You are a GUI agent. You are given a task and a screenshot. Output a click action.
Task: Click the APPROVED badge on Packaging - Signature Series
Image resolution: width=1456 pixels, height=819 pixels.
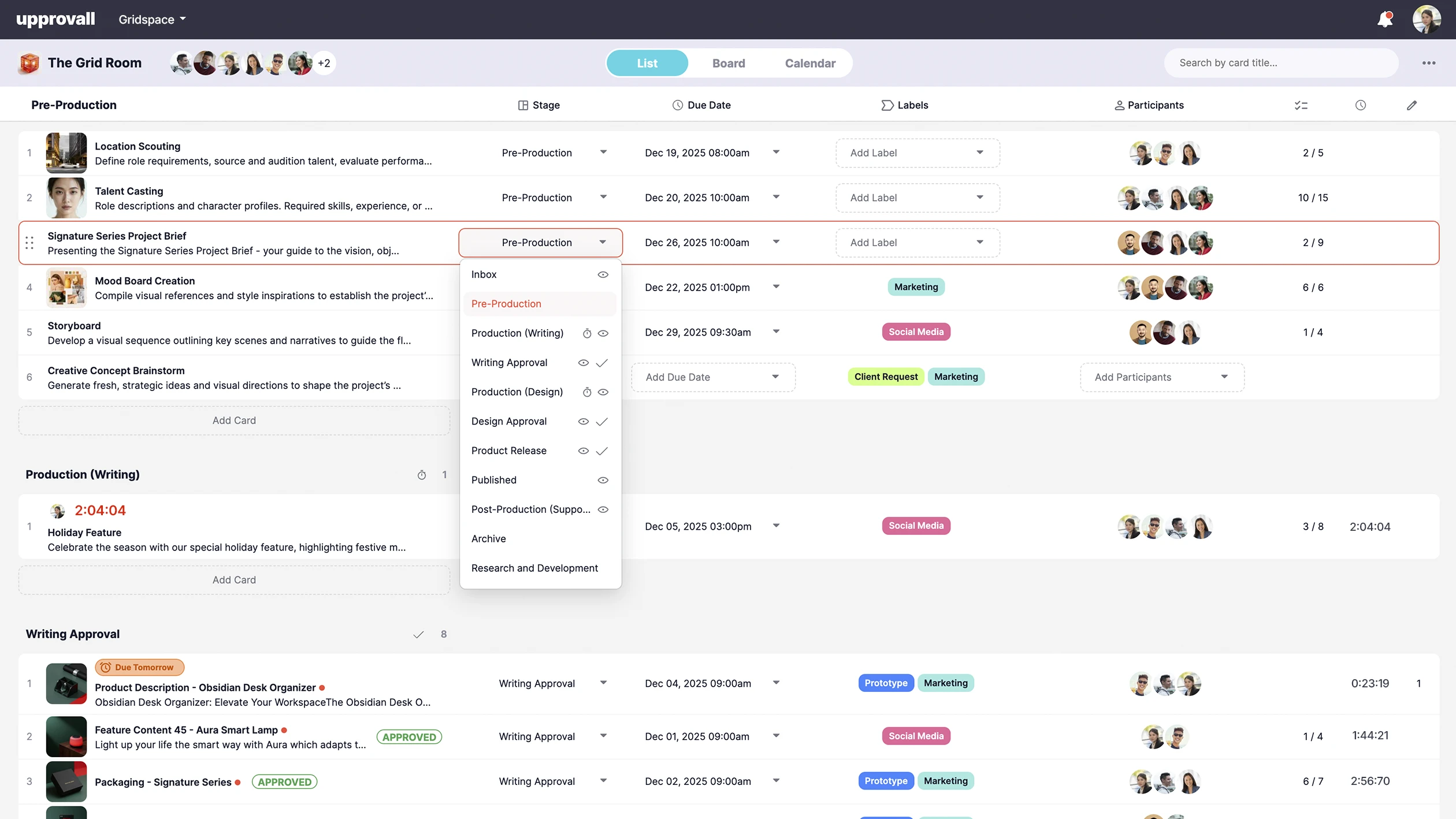(284, 781)
